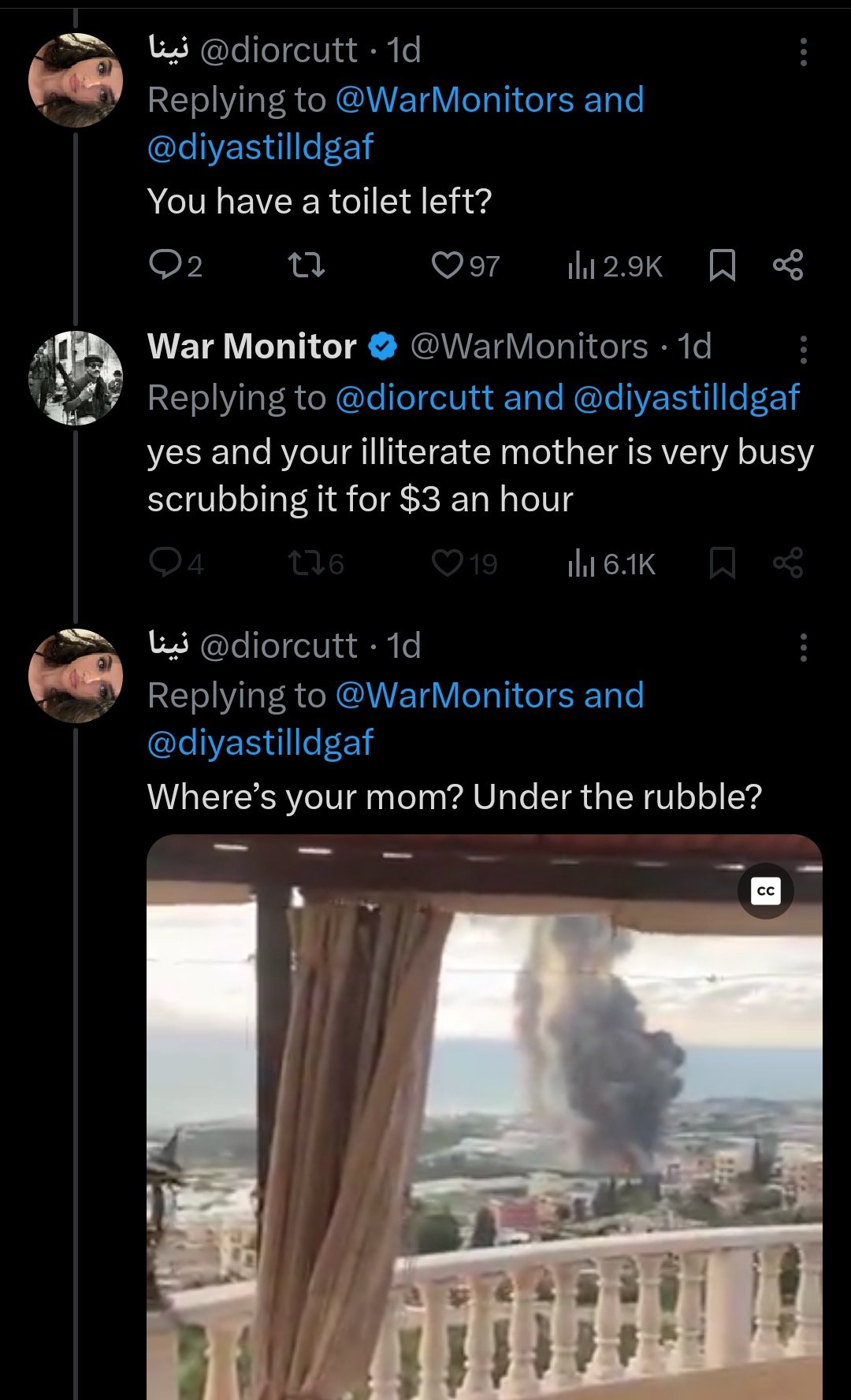Like War Monitor's reply tweet

coord(448,563)
